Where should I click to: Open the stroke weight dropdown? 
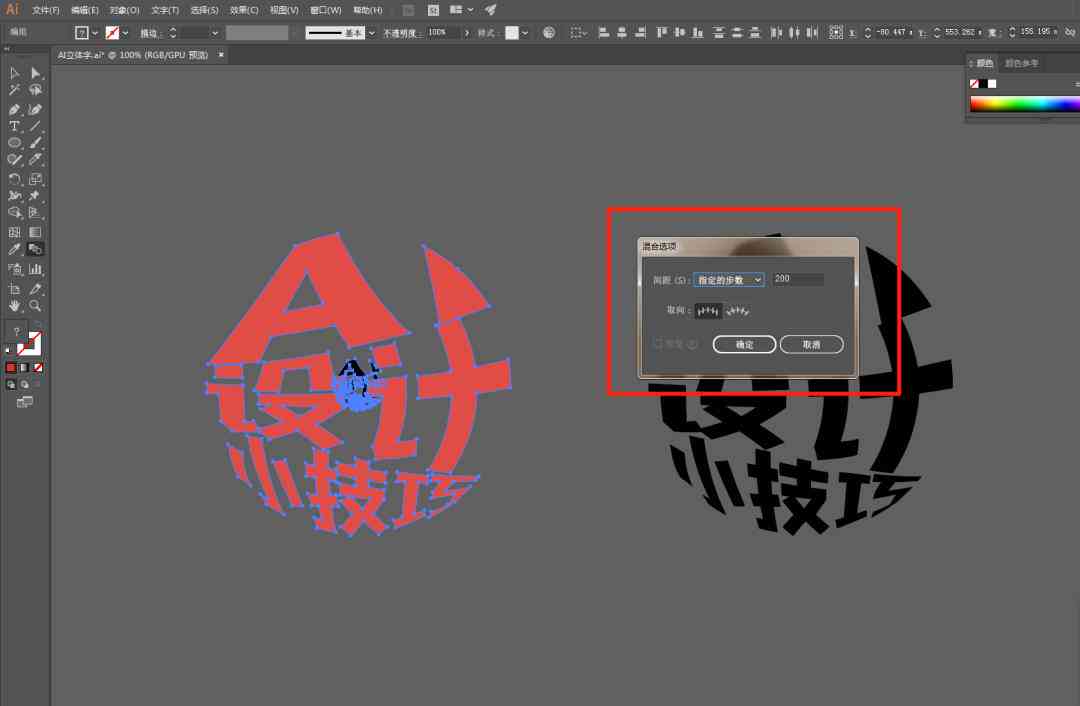tap(215, 32)
